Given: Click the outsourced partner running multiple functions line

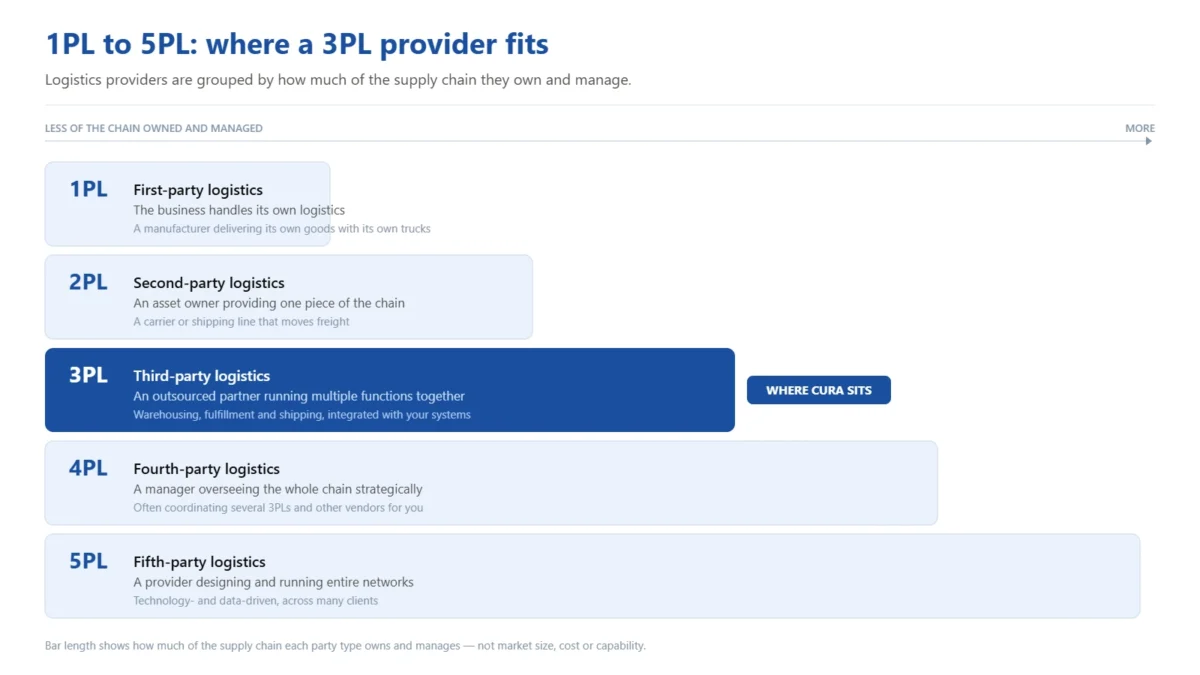Looking at the screenshot, I should (299, 396).
